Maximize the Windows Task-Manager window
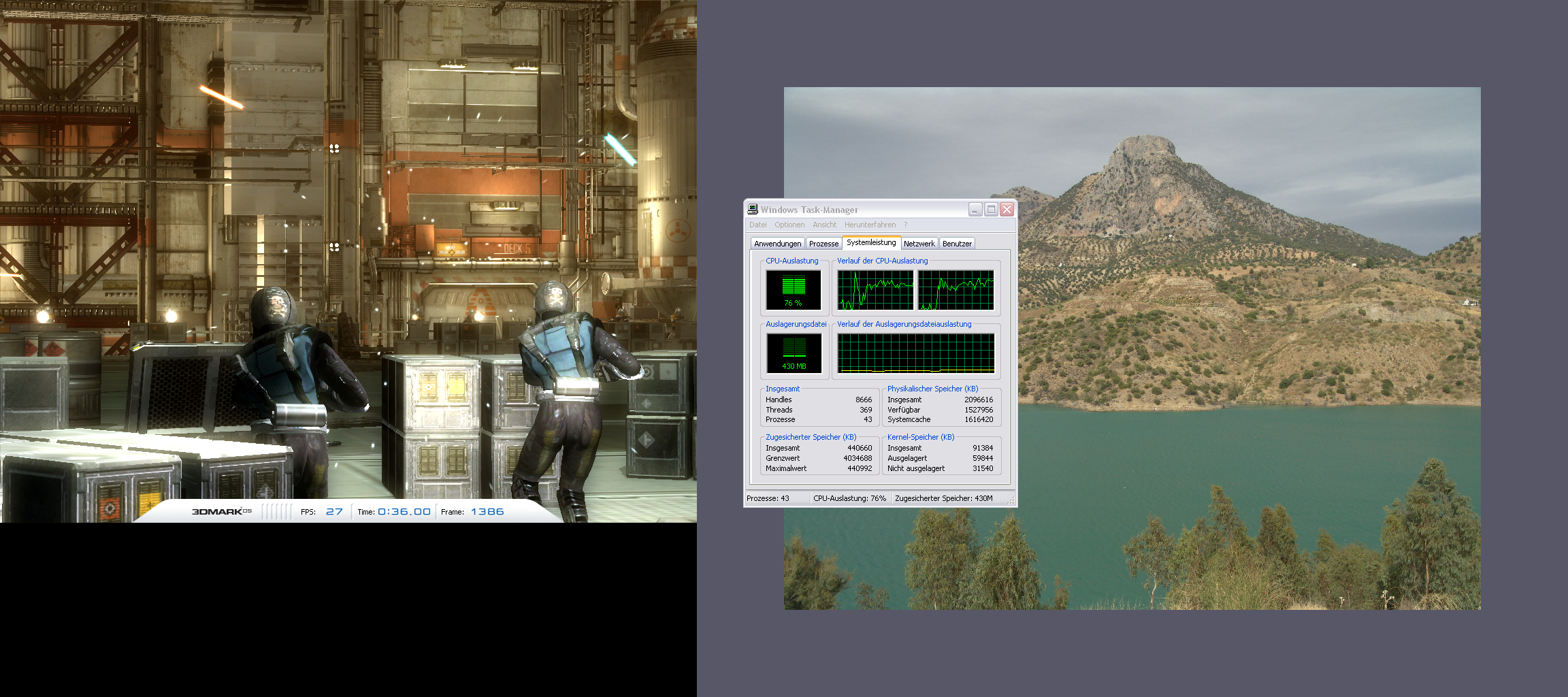Image resolution: width=1568 pixels, height=697 pixels. pos(991,210)
